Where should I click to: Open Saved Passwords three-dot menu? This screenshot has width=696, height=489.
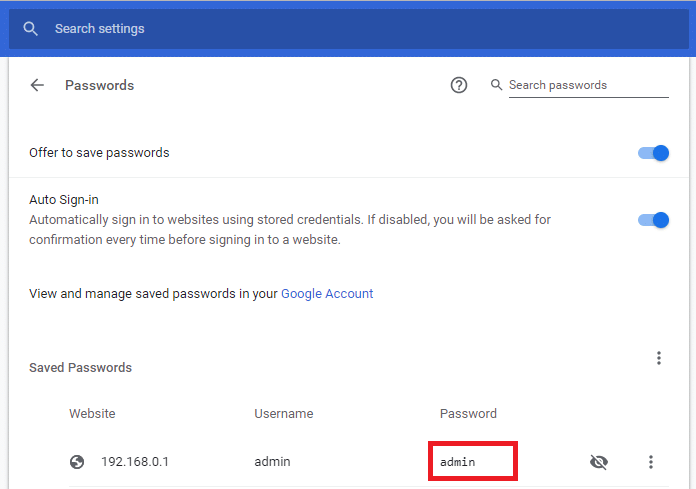click(x=659, y=358)
